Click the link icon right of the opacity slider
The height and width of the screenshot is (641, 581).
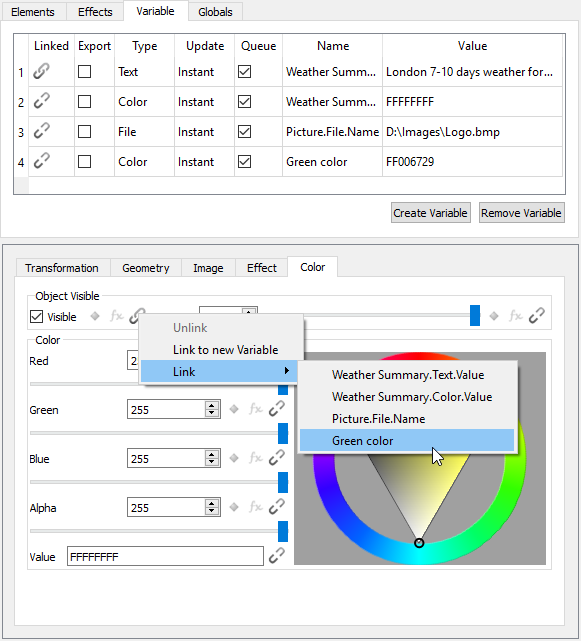coord(536,316)
